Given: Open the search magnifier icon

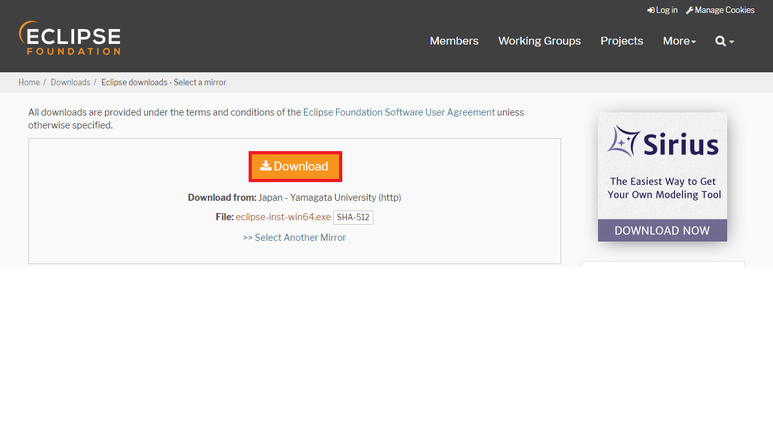Looking at the screenshot, I should click(x=724, y=41).
